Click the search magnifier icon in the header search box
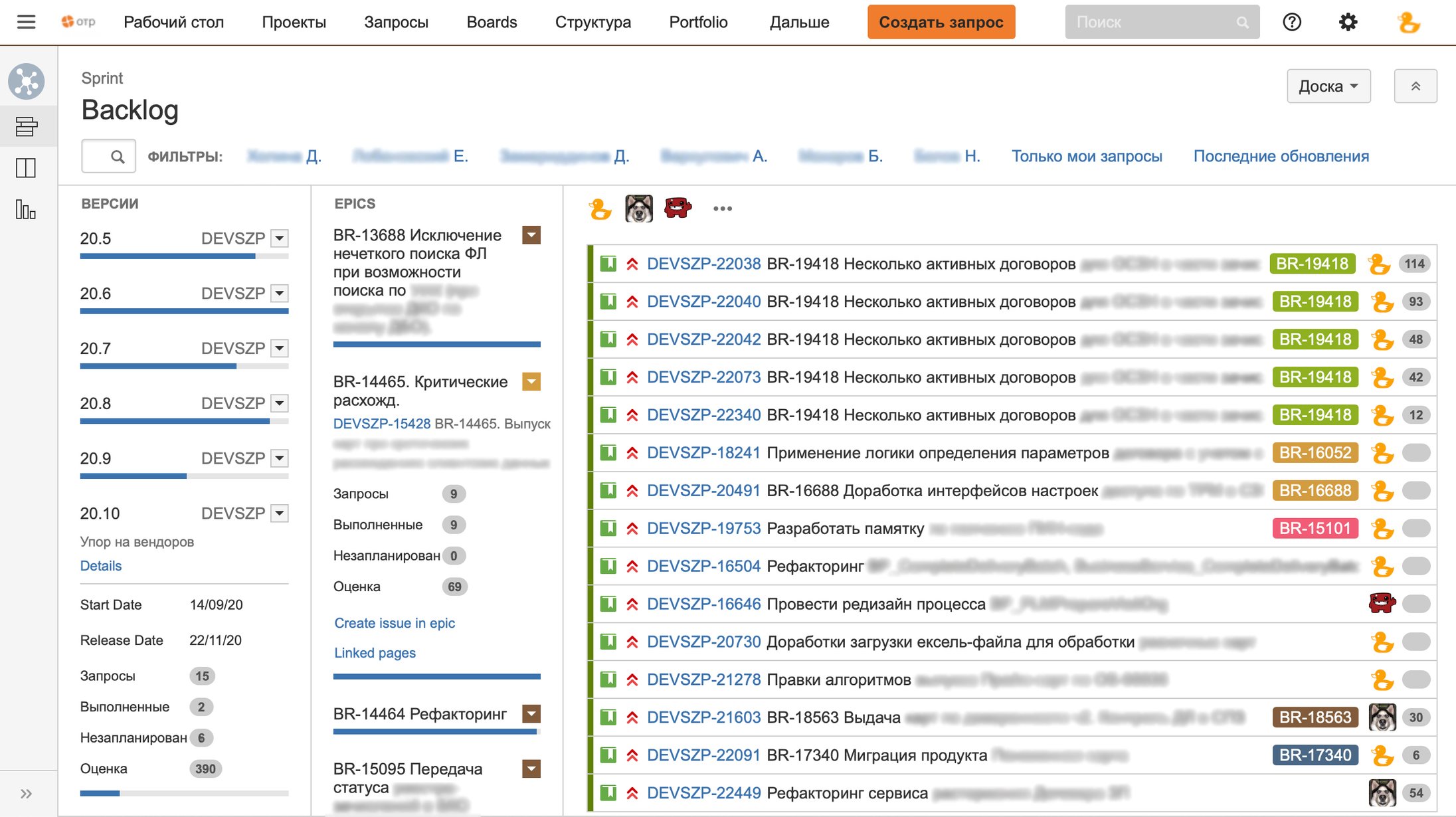This screenshot has height=817, width=1456. coord(1243,23)
